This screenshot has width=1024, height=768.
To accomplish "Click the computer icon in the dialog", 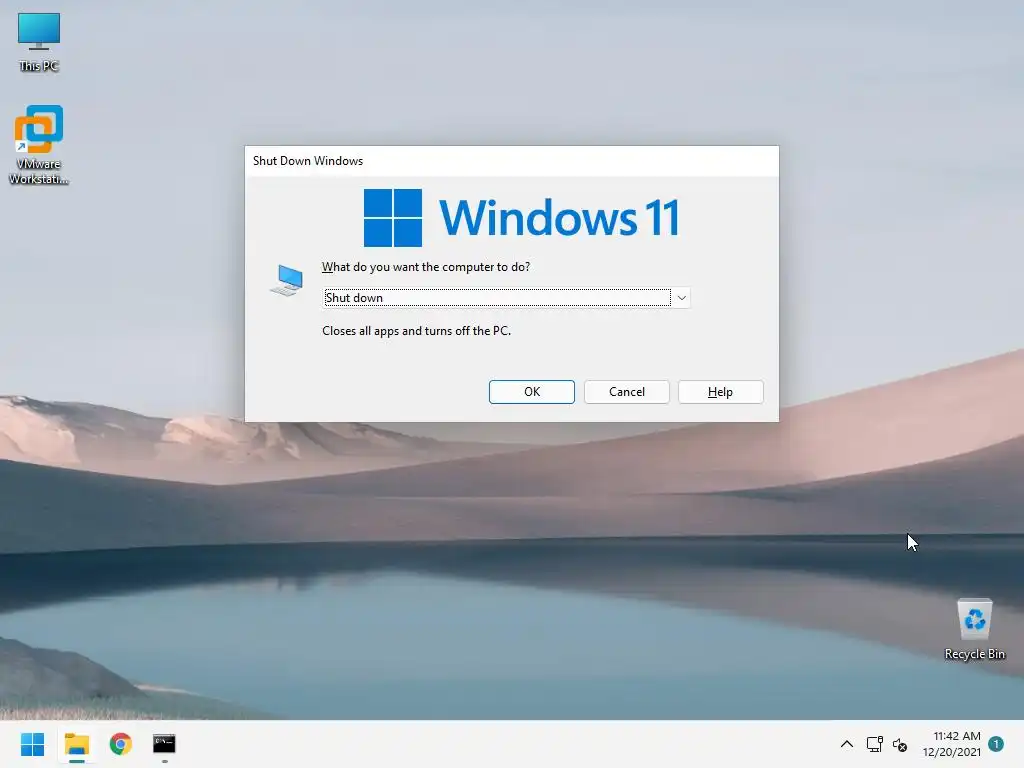I will point(287,280).
